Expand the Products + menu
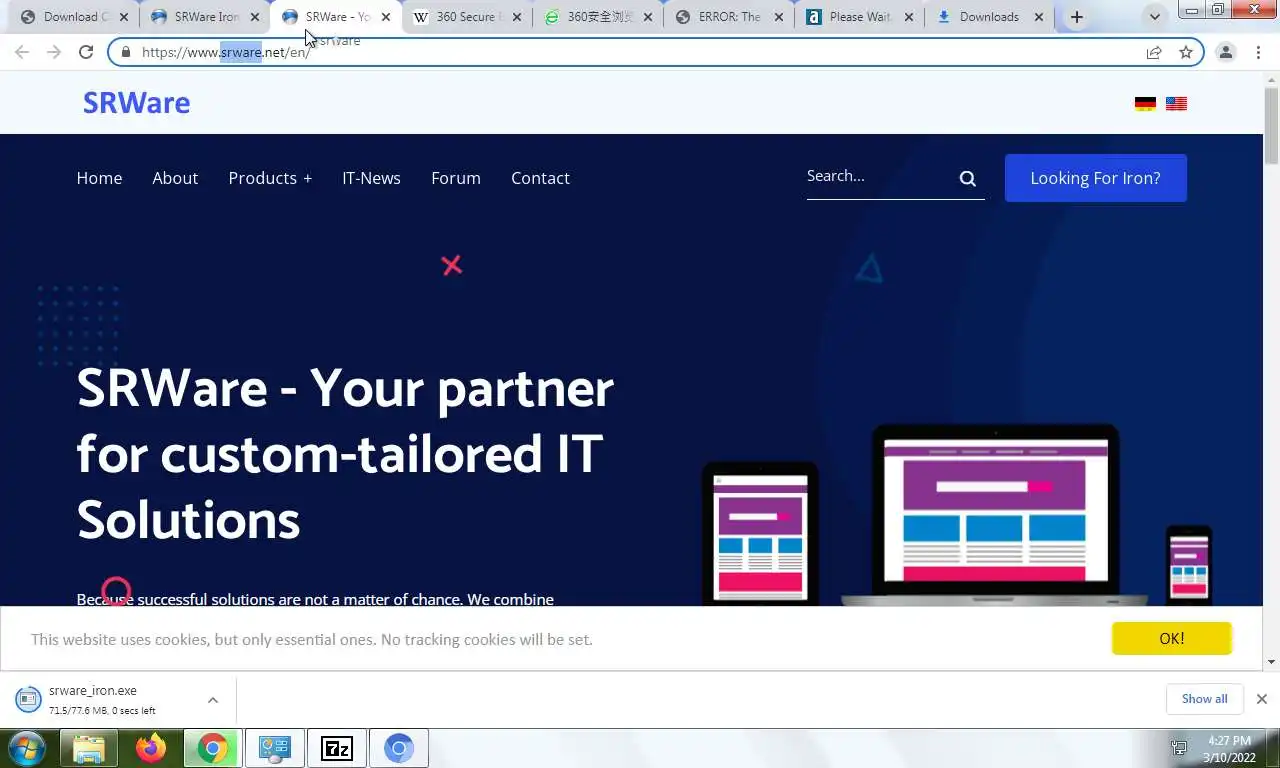Screen dimensions: 1280x768 pyautogui.click(x=270, y=178)
